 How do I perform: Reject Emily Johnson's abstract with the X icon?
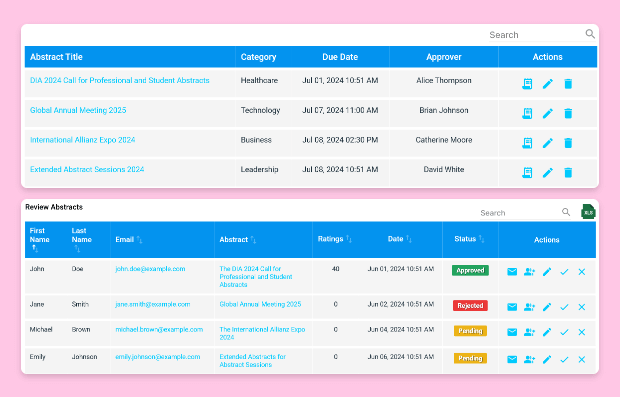pos(582,359)
